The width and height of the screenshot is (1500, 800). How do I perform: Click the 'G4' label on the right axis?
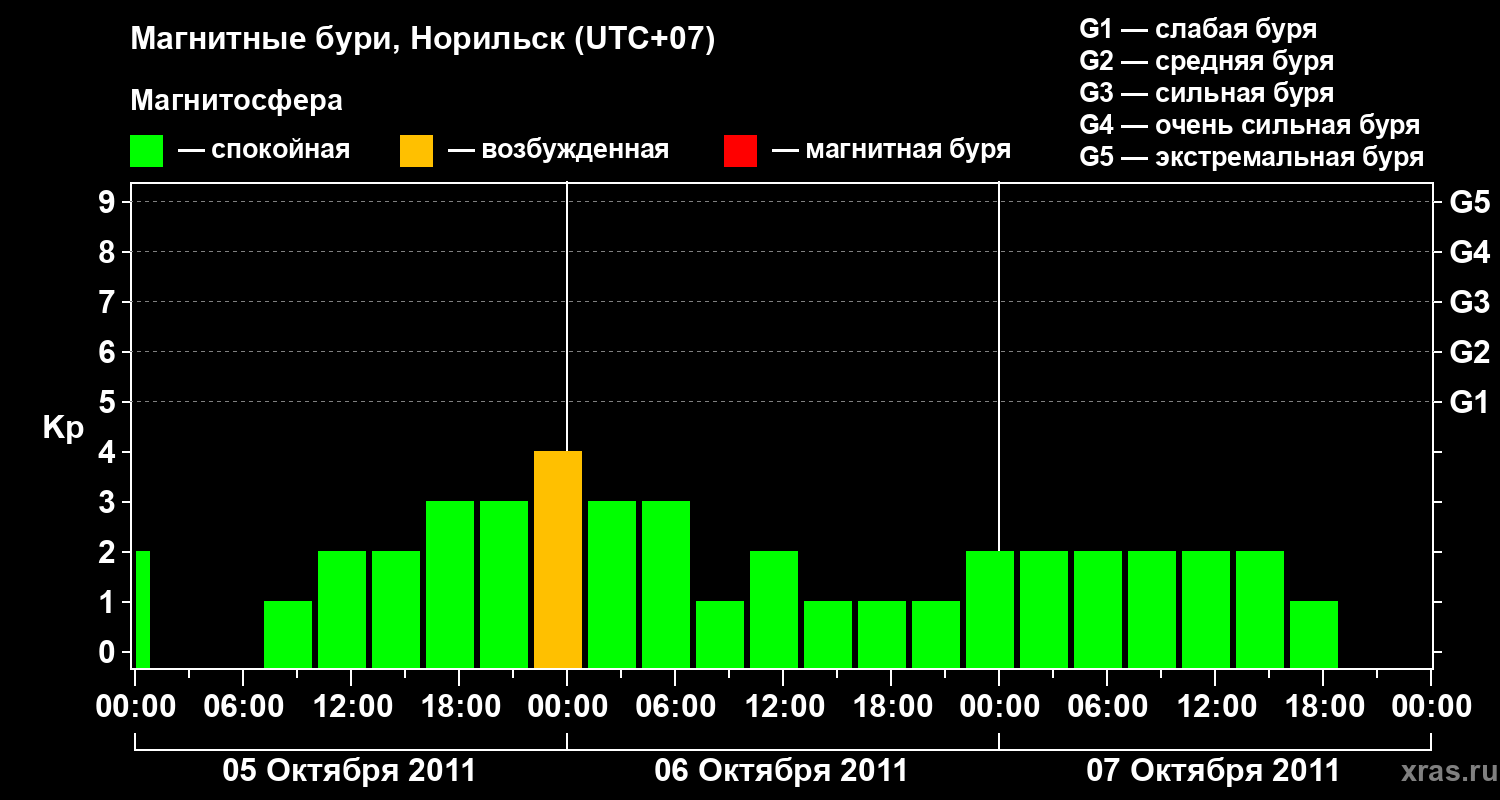tap(1470, 252)
